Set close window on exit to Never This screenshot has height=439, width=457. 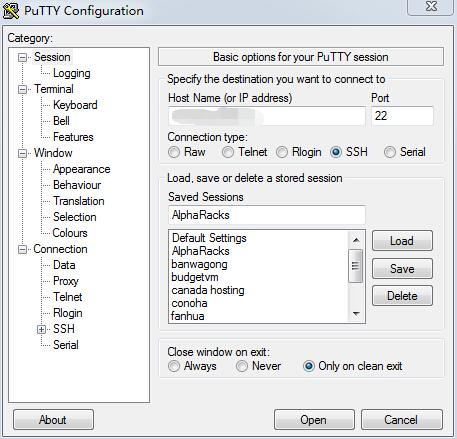point(242,366)
